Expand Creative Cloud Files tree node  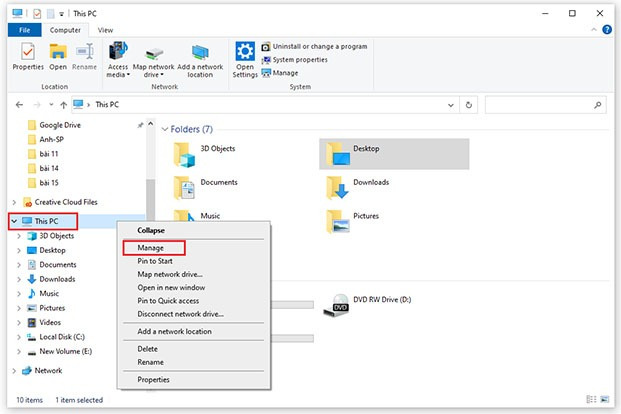click(x=14, y=202)
